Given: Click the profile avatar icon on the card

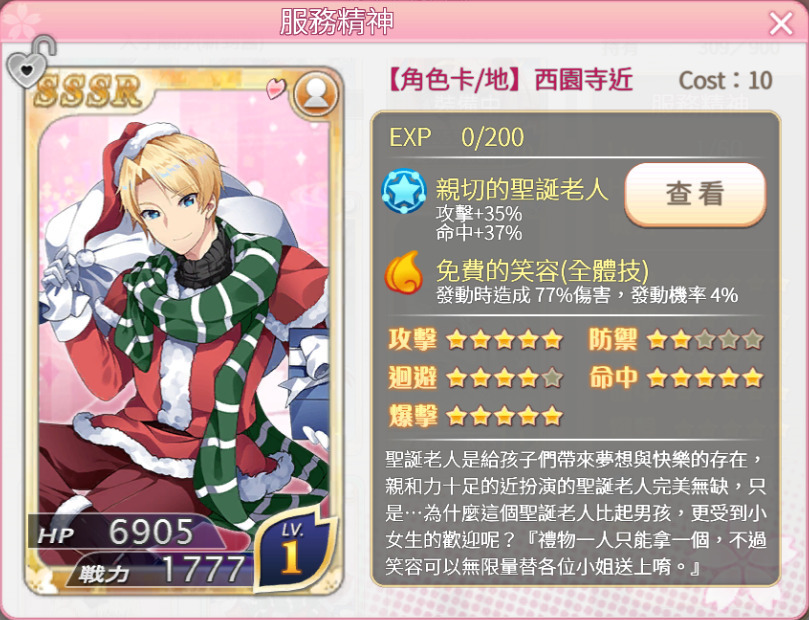Looking at the screenshot, I should pyautogui.click(x=316, y=94).
